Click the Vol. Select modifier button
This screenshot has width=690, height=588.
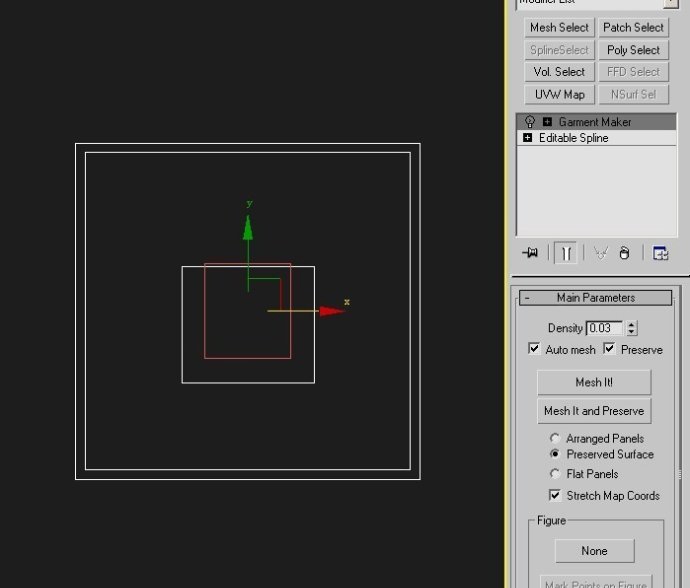[559, 72]
